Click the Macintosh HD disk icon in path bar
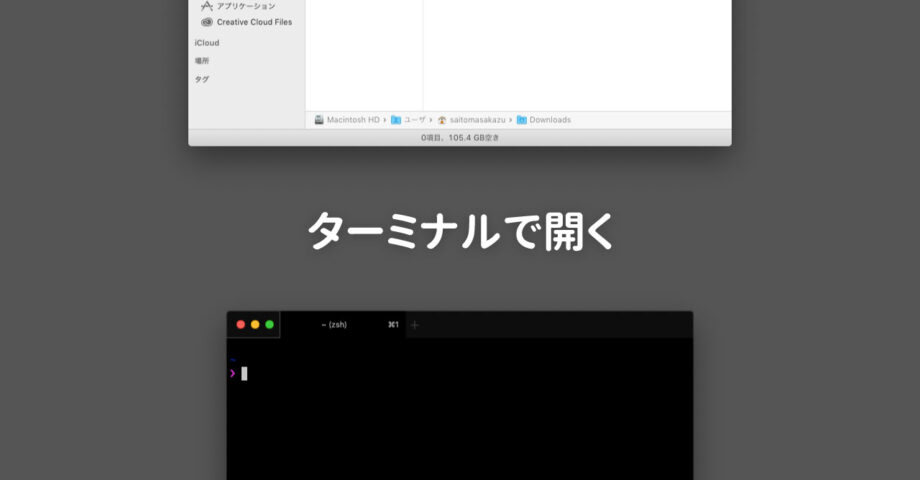 [319, 120]
